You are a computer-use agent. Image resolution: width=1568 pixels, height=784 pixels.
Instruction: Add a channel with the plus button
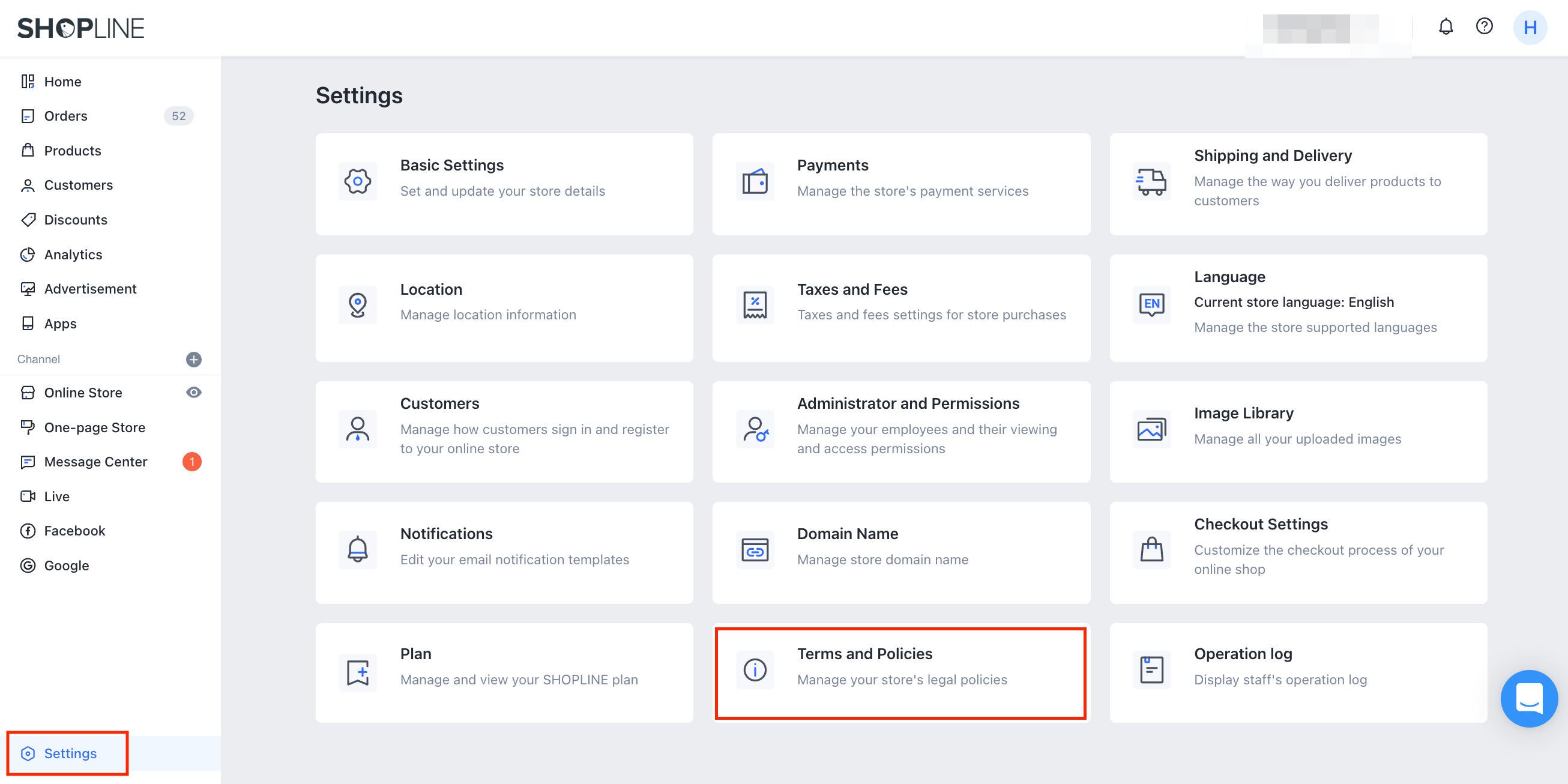pos(193,359)
